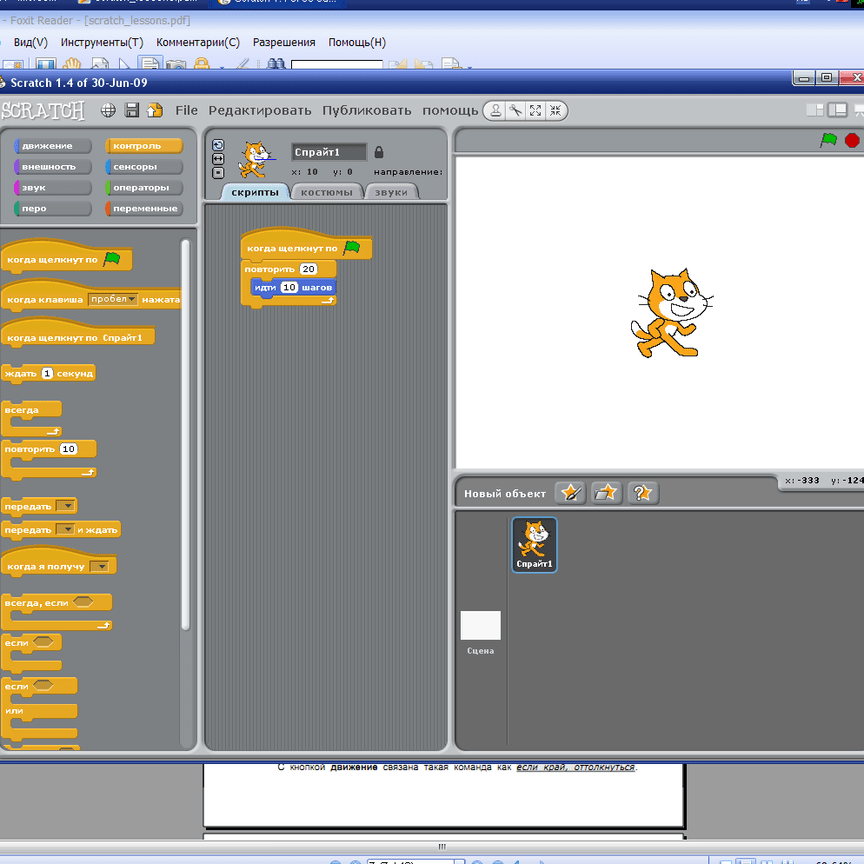Open the движение block category
This screenshot has width=864, height=864.
tap(52, 146)
